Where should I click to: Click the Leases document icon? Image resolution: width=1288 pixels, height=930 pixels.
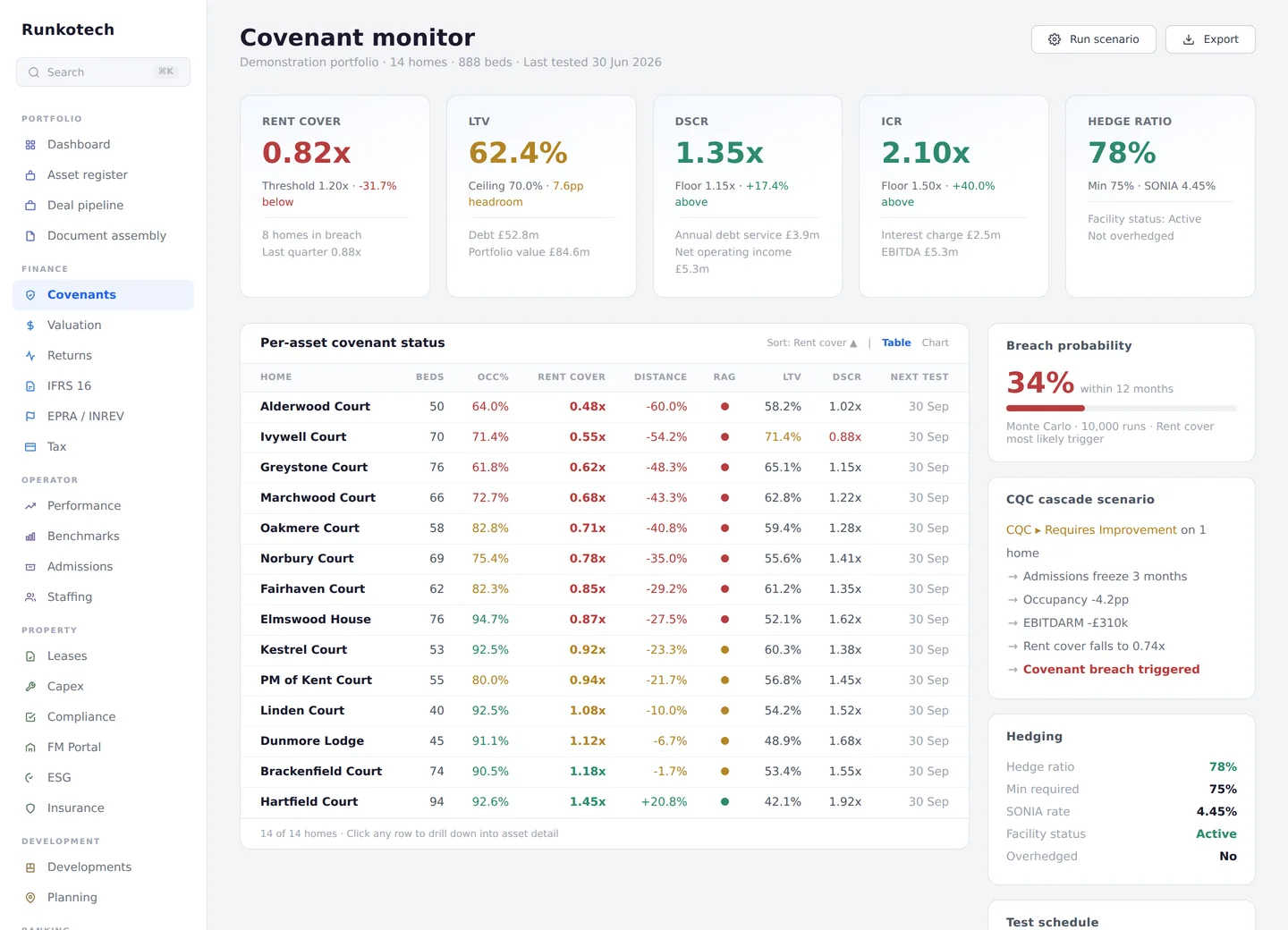[x=30, y=656]
